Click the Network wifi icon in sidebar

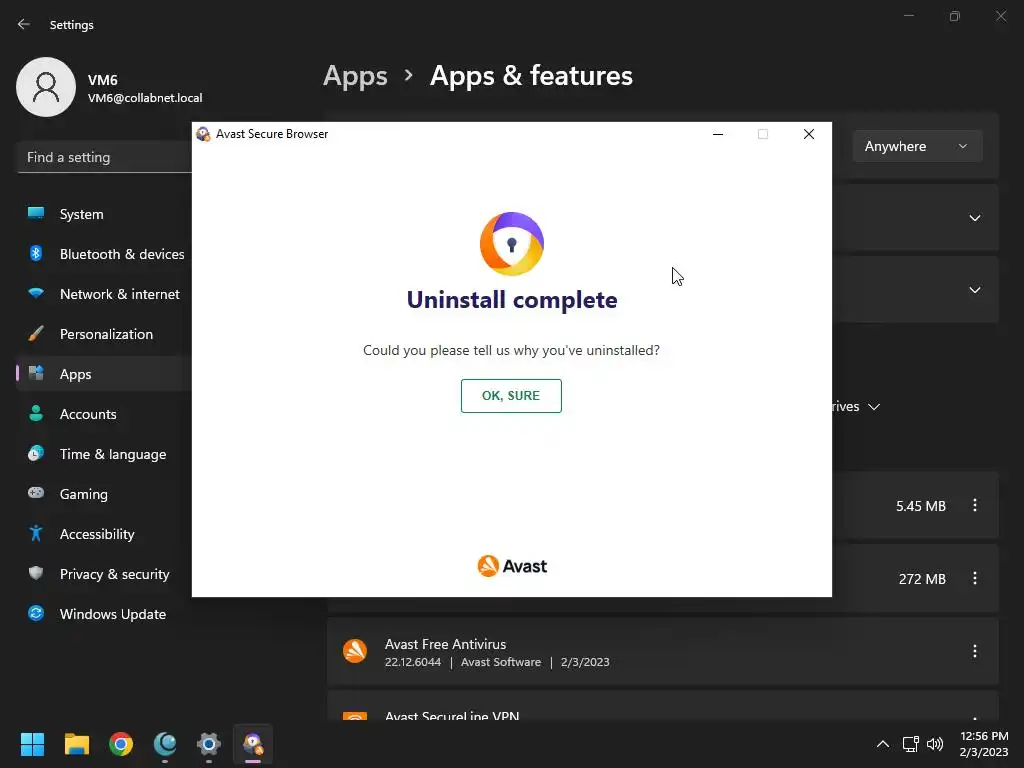tap(36, 293)
